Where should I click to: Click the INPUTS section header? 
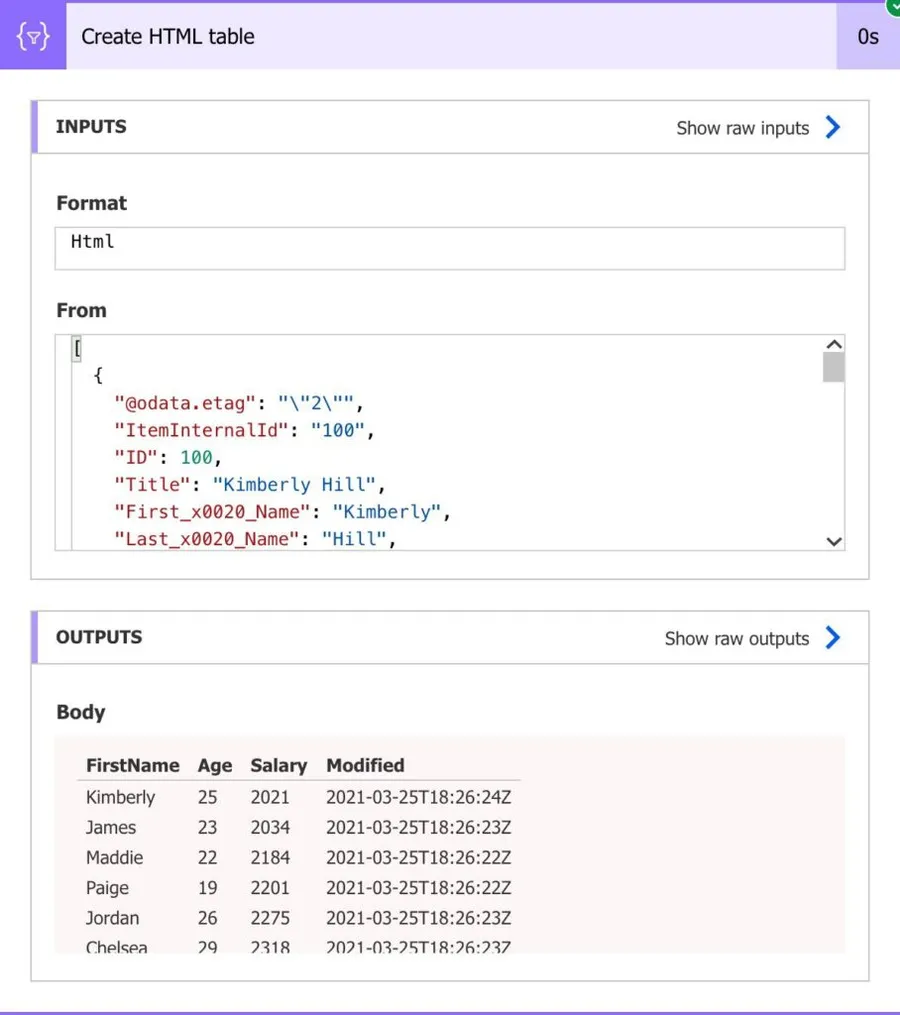tap(91, 127)
